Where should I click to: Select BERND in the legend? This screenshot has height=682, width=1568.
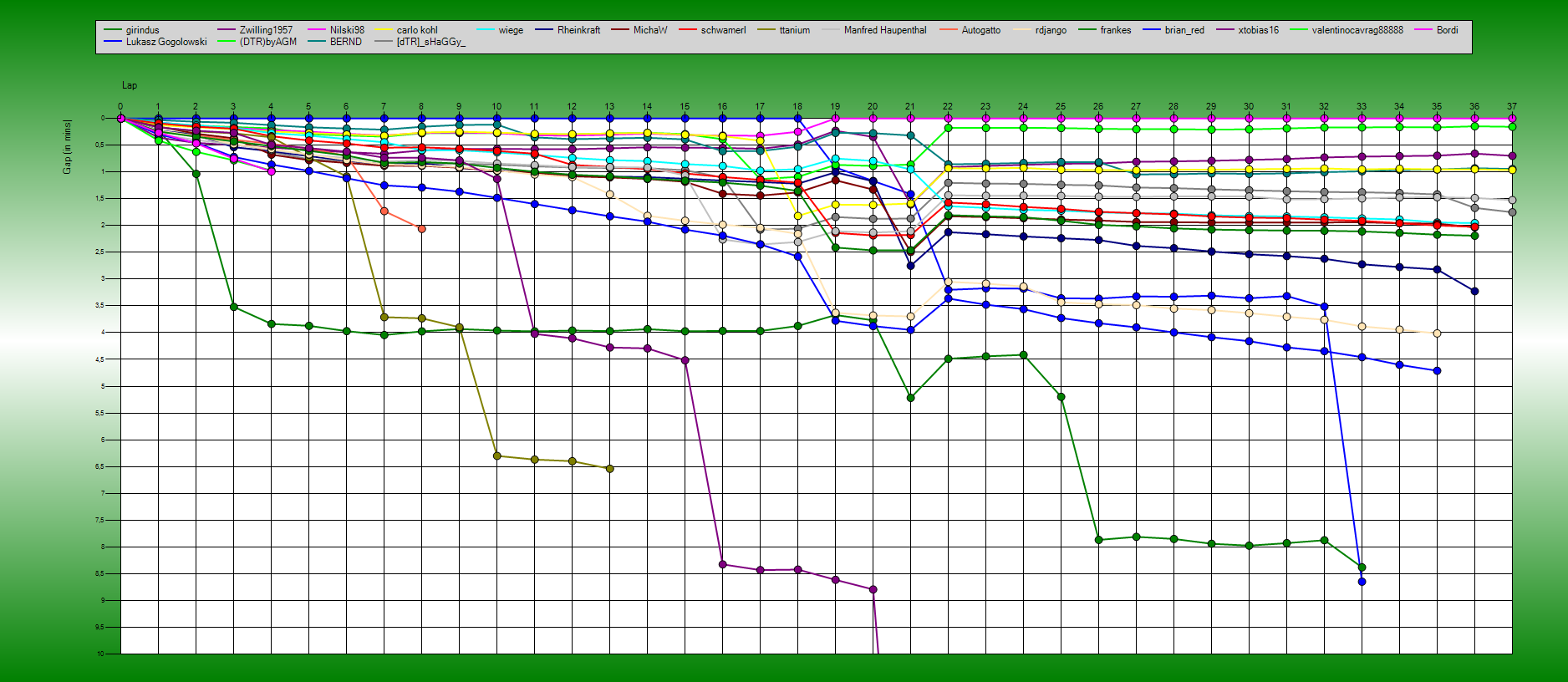click(x=345, y=42)
